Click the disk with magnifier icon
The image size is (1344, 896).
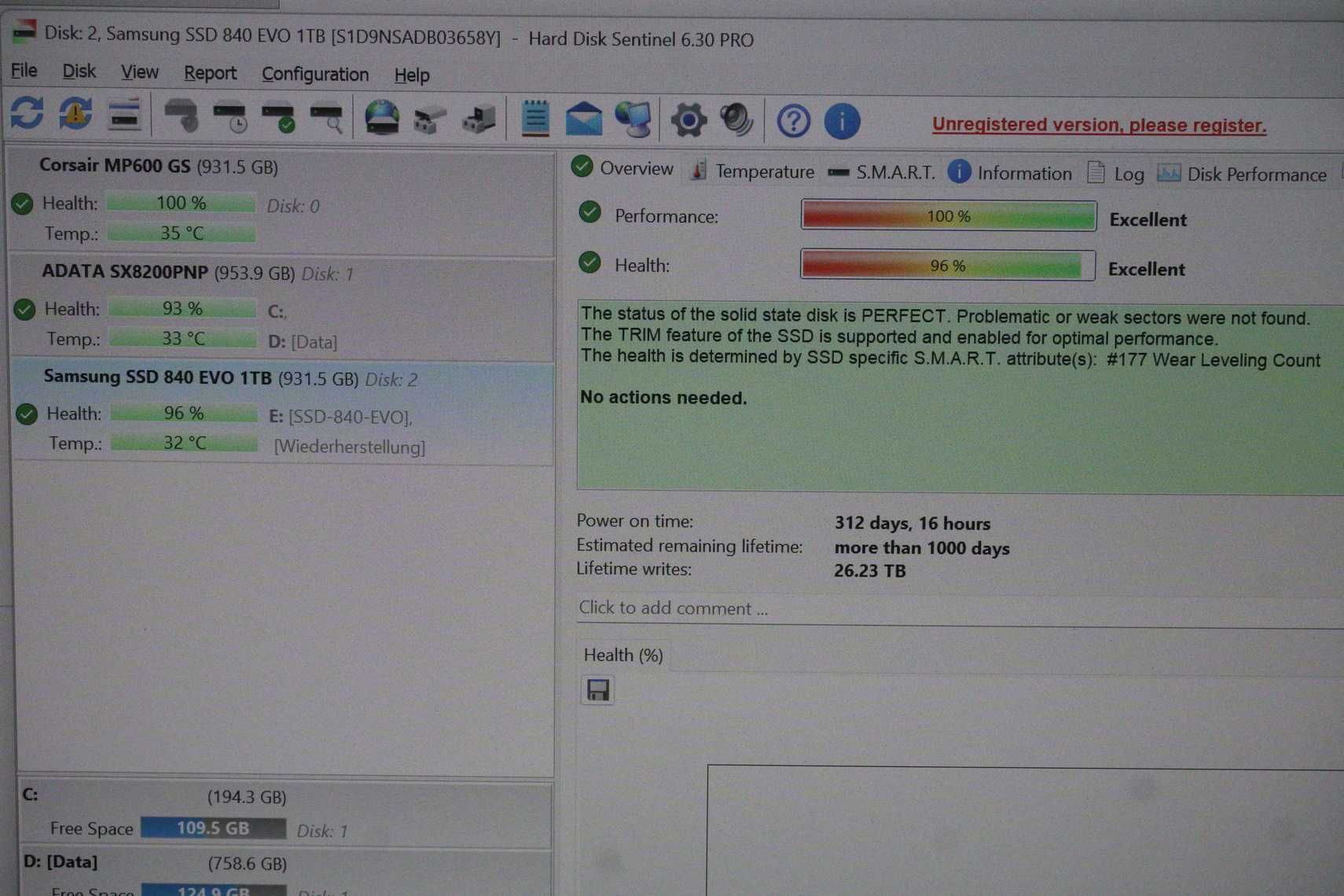point(326,118)
